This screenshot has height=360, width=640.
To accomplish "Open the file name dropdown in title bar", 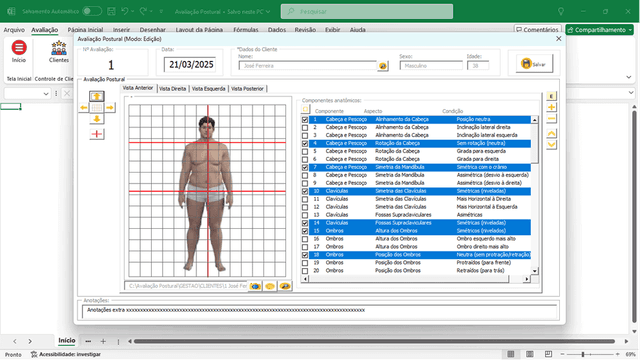I will tap(268, 12).
